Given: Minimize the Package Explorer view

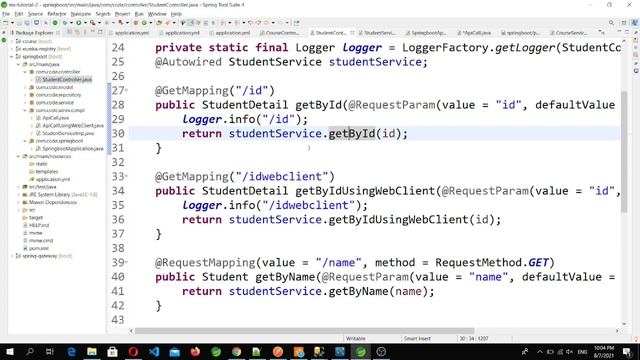Looking at the screenshot, I should click(x=93, y=32).
